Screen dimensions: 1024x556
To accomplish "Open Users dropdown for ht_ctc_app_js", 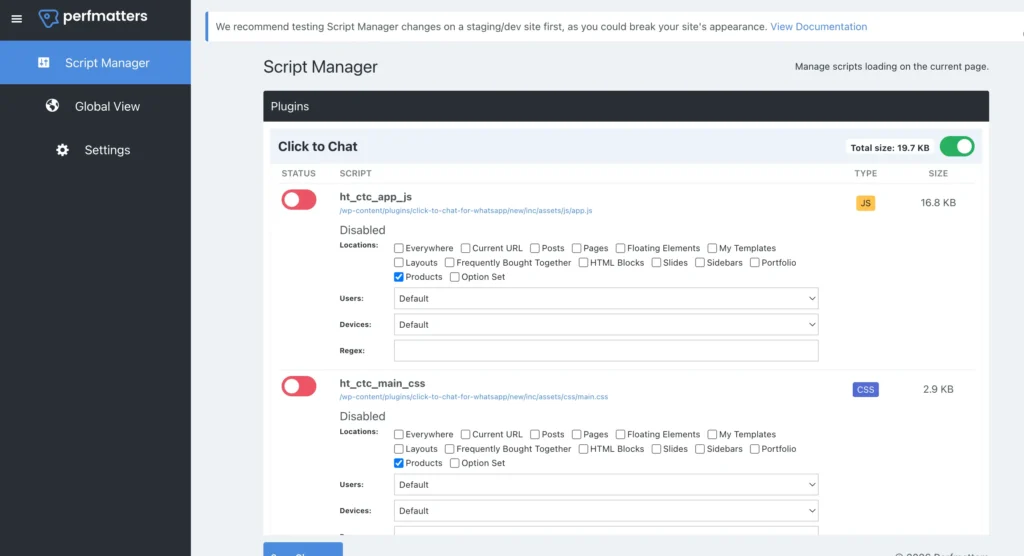I will [x=606, y=299].
